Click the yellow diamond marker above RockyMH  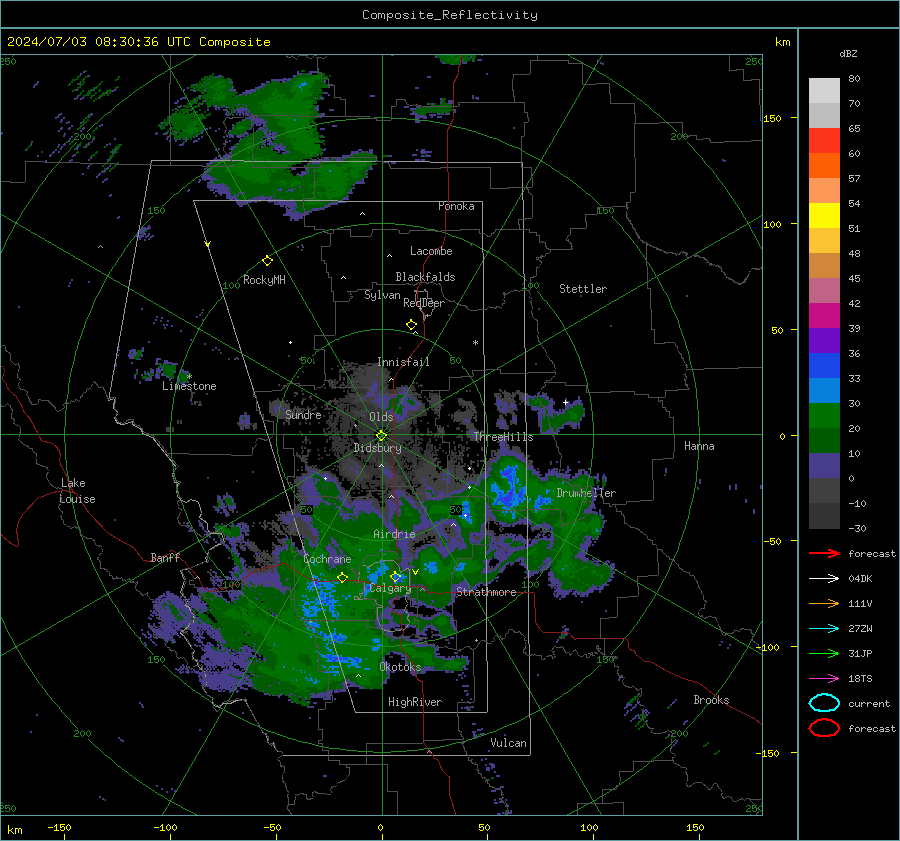pyautogui.click(x=267, y=261)
